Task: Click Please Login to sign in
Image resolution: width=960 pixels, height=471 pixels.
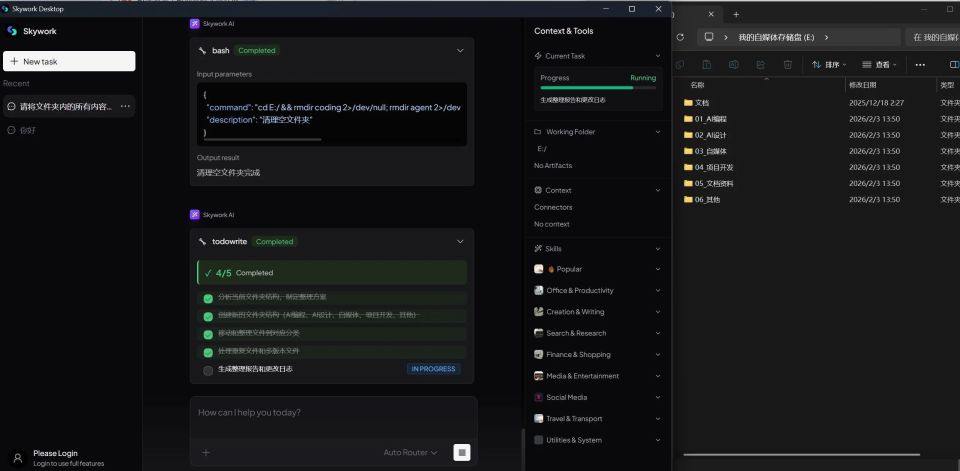Action: 55,453
